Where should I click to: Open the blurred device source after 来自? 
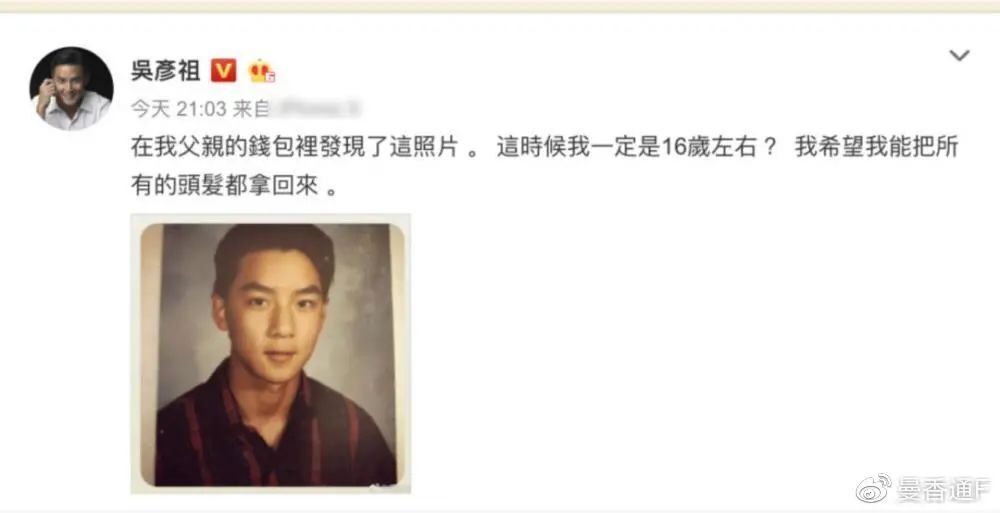(316, 108)
